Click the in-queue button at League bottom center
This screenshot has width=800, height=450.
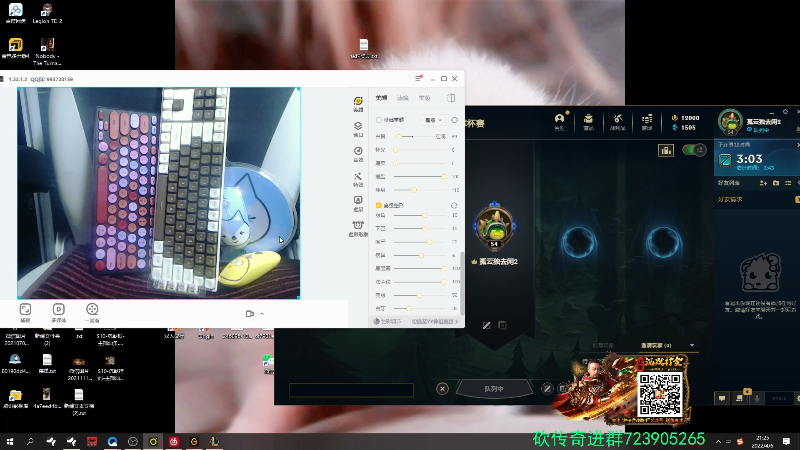(494, 389)
